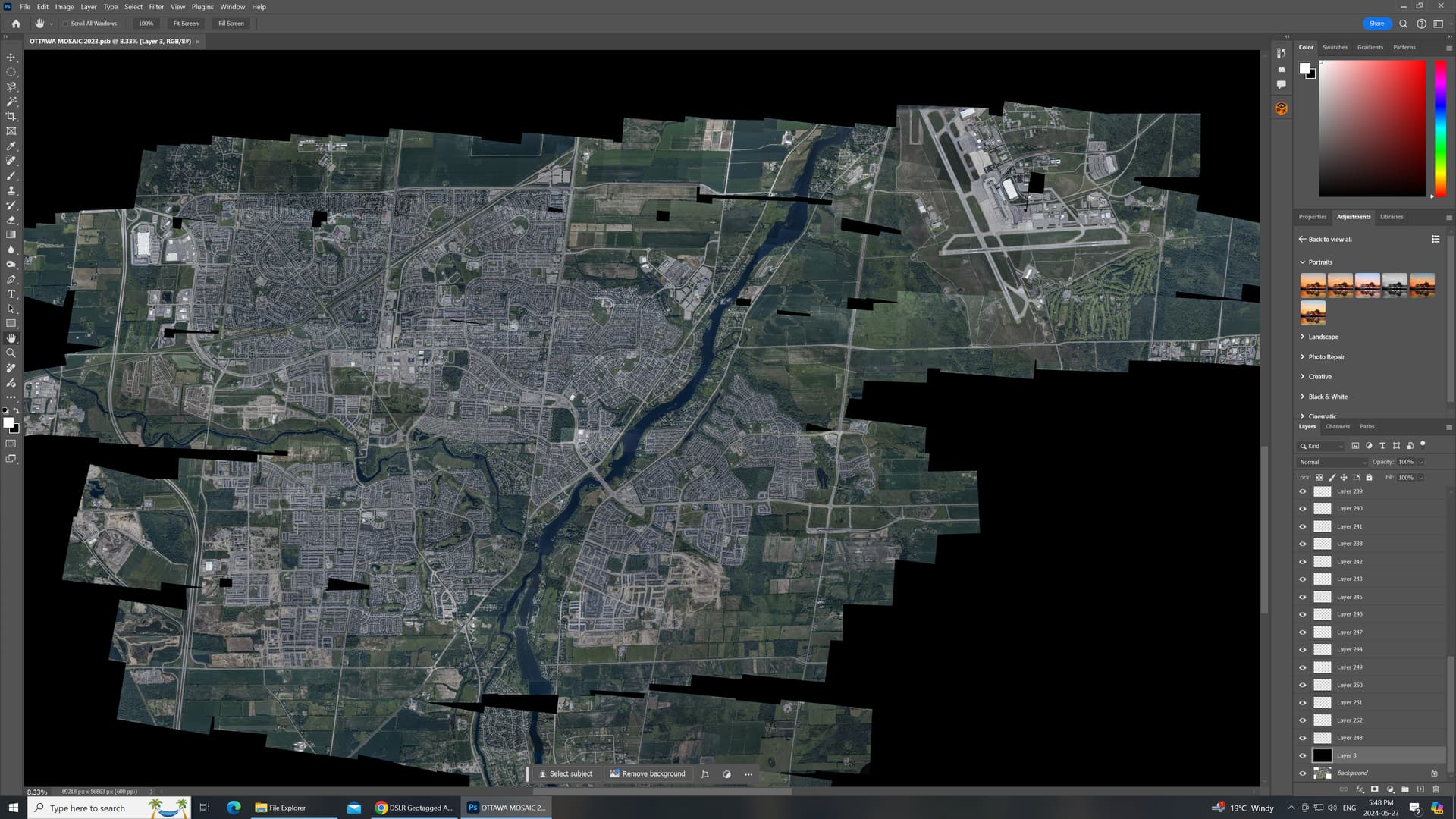Hide Layer 3

click(x=1303, y=755)
